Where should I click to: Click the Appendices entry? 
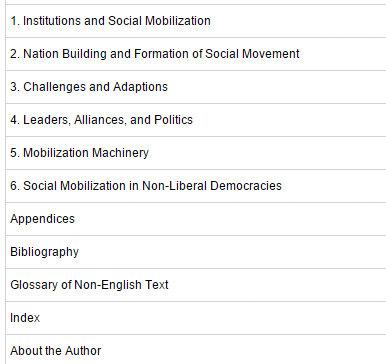(42, 219)
